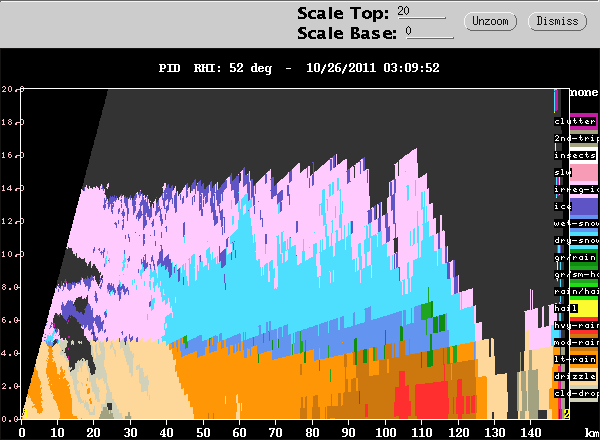Image resolution: width=600 pixels, height=440 pixels.
Task: Click the '2.0' height axis label
Action: click(x=10, y=386)
